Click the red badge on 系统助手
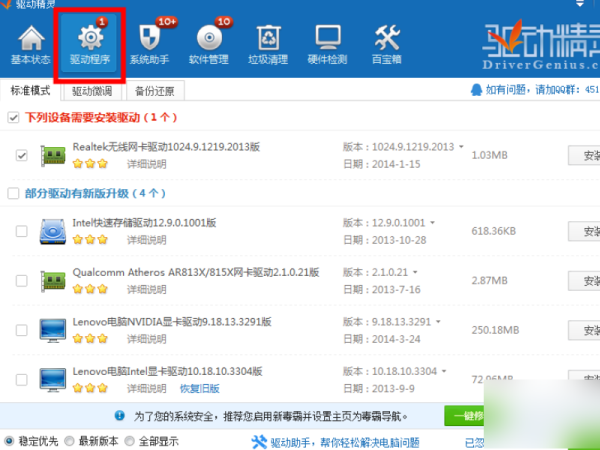This screenshot has width=600, height=450. pos(166,22)
